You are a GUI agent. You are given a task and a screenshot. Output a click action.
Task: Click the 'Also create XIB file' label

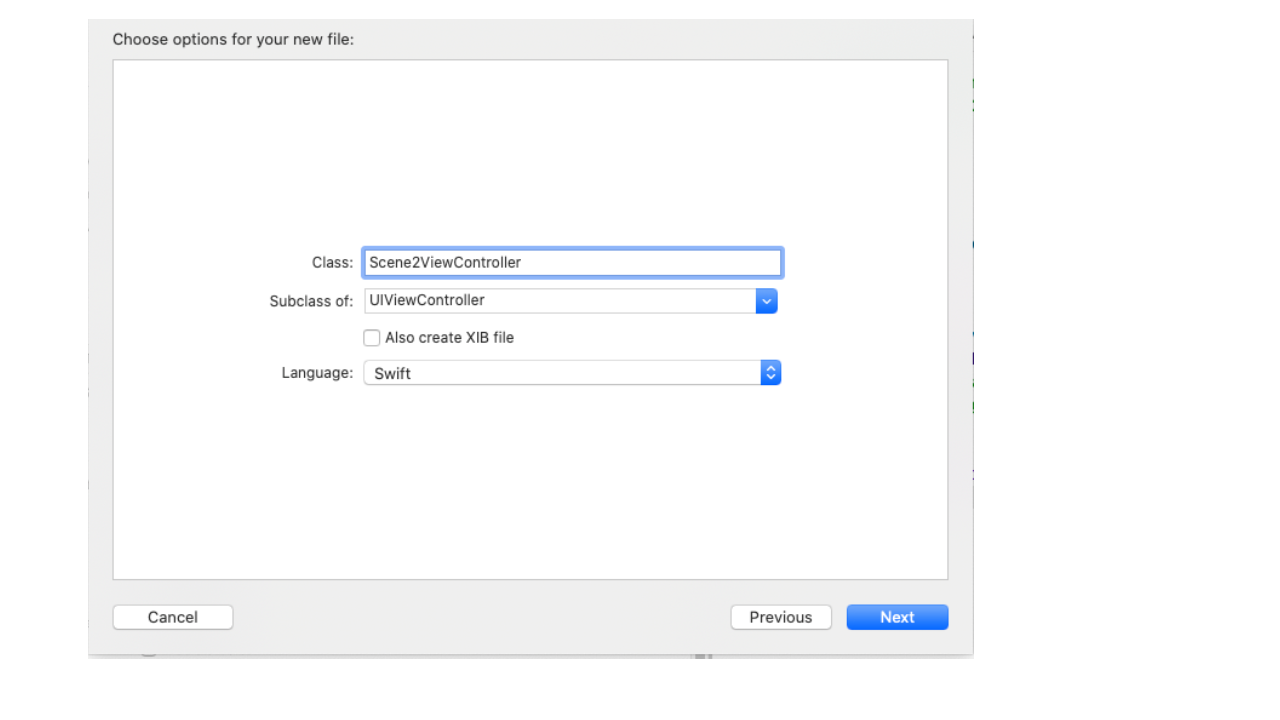point(449,338)
